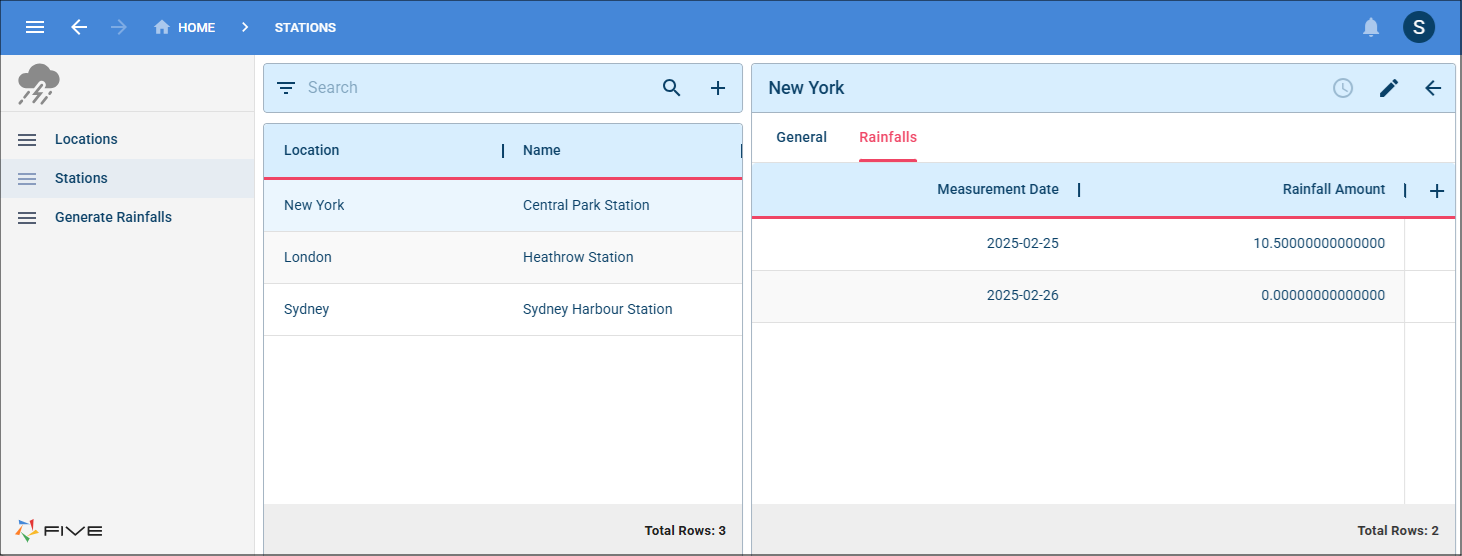Open Locations in the sidebar

click(x=127, y=139)
